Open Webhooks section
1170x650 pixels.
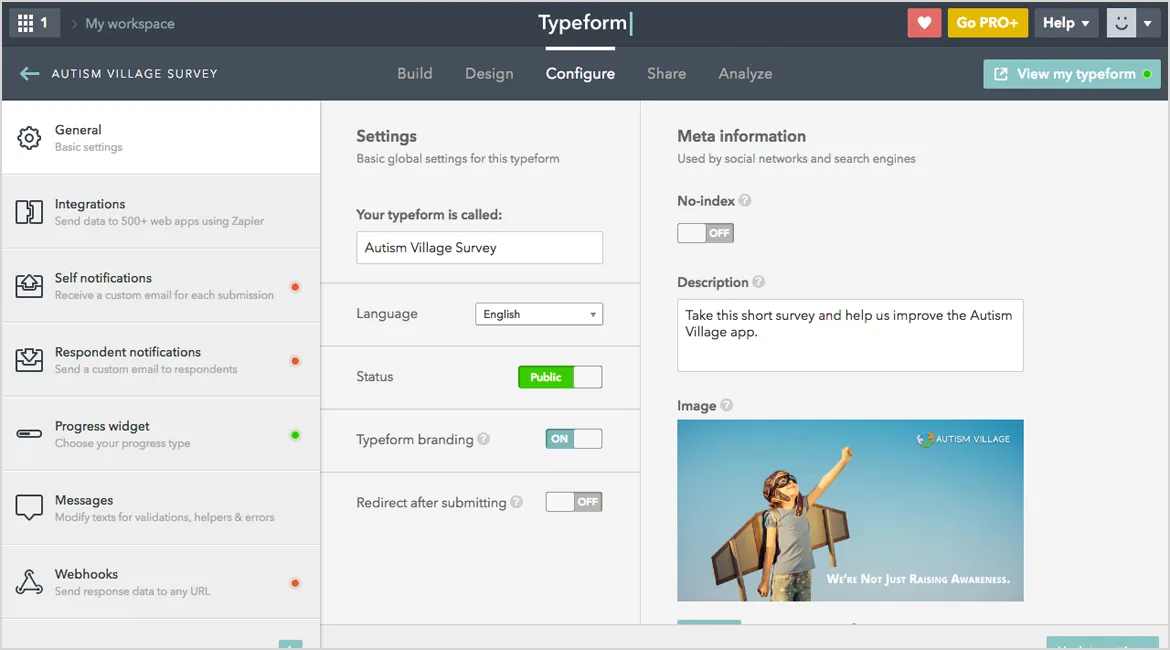coord(161,581)
